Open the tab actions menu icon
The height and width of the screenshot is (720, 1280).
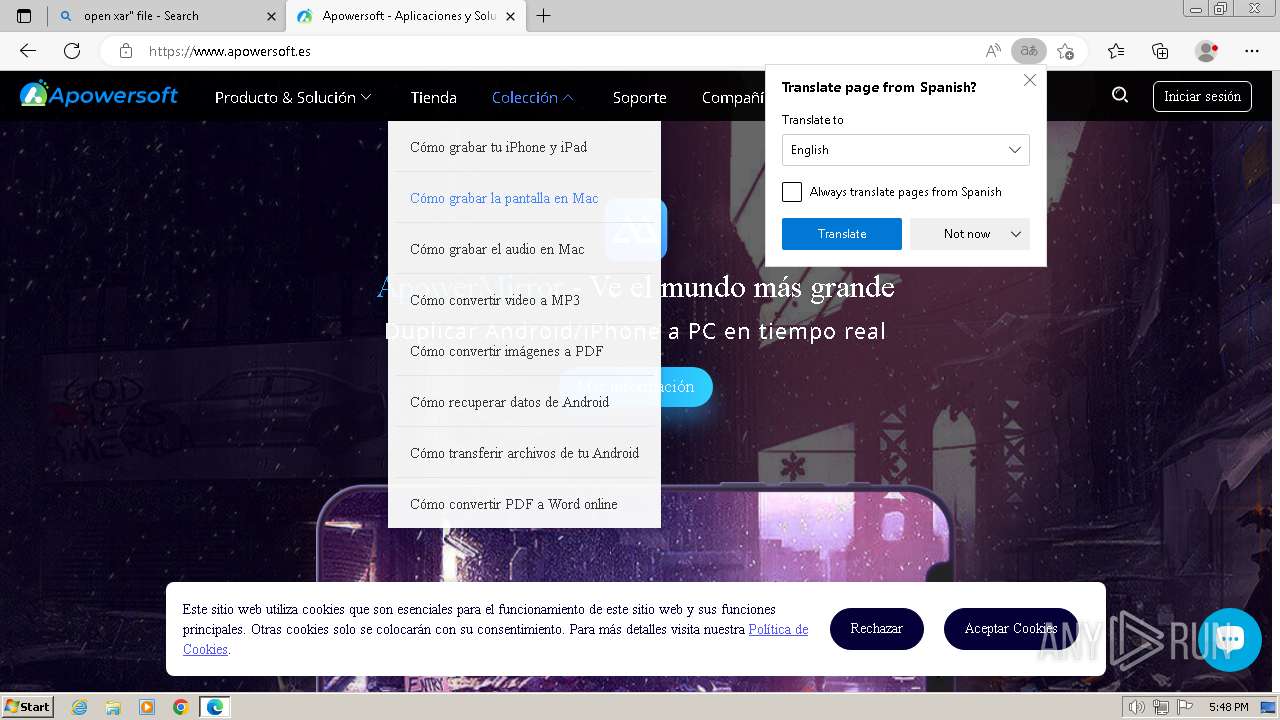pos(24,16)
